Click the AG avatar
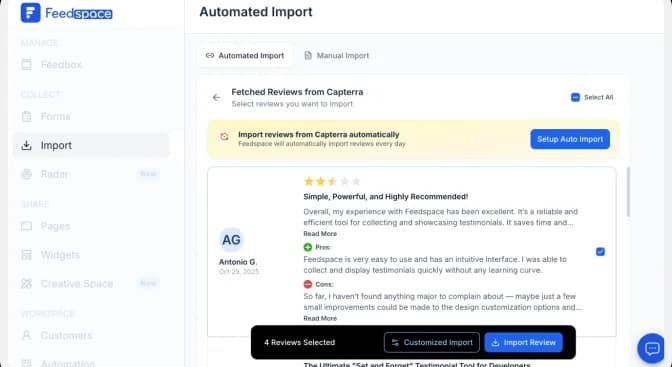This screenshot has height=367, width=672. click(x=231, y=240)
